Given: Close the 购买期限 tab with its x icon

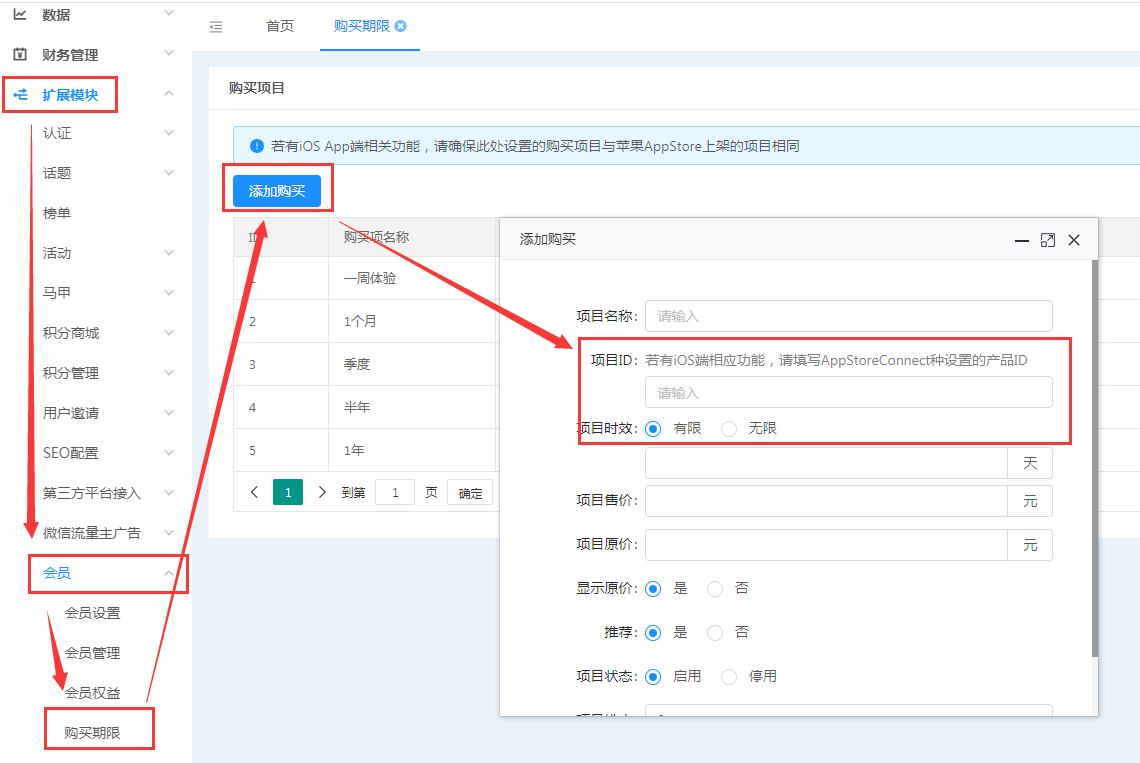Looking at the screenshot, I should (401, 26).
